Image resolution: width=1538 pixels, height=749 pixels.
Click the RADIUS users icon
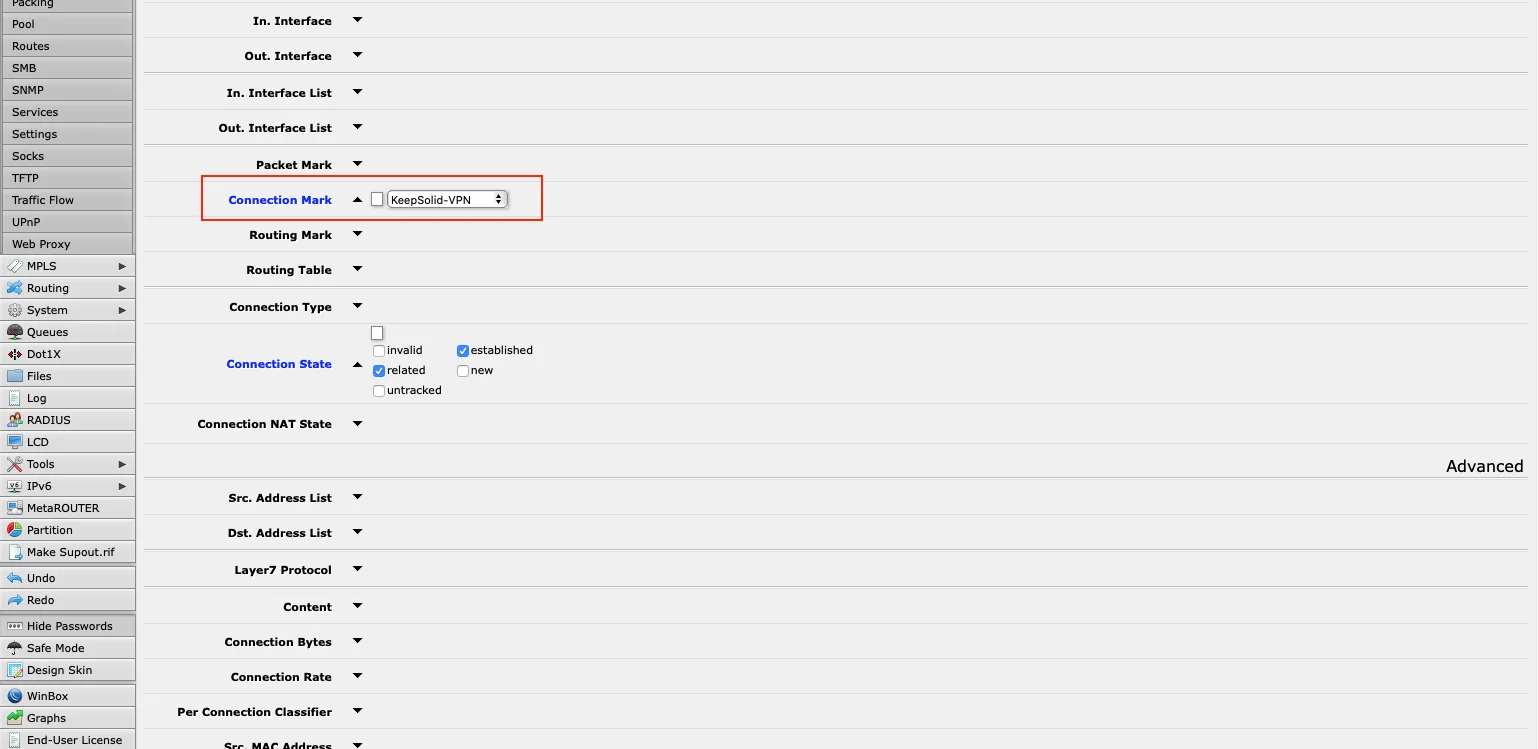tap(15, 420)
